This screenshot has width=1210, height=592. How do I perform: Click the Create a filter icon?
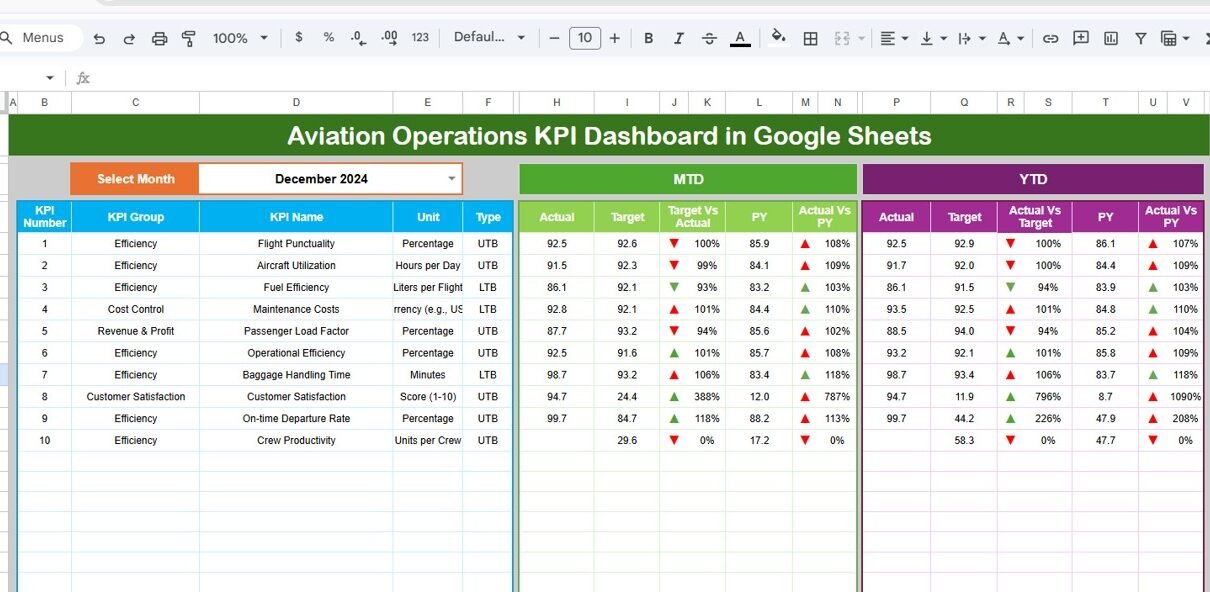pyautogui.click(x=1141, y=38)
